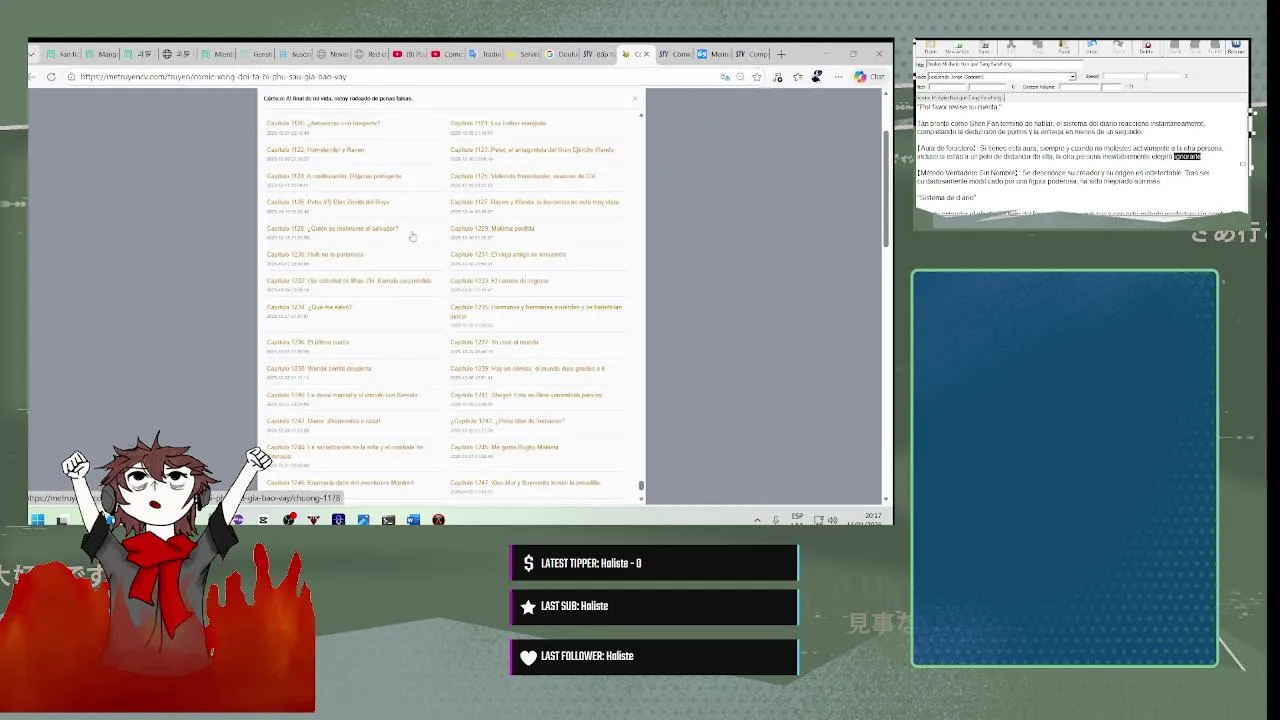1280x720 pixels.
Task: Open the Word app on the taskbar
Action: [x=413, y=520]
